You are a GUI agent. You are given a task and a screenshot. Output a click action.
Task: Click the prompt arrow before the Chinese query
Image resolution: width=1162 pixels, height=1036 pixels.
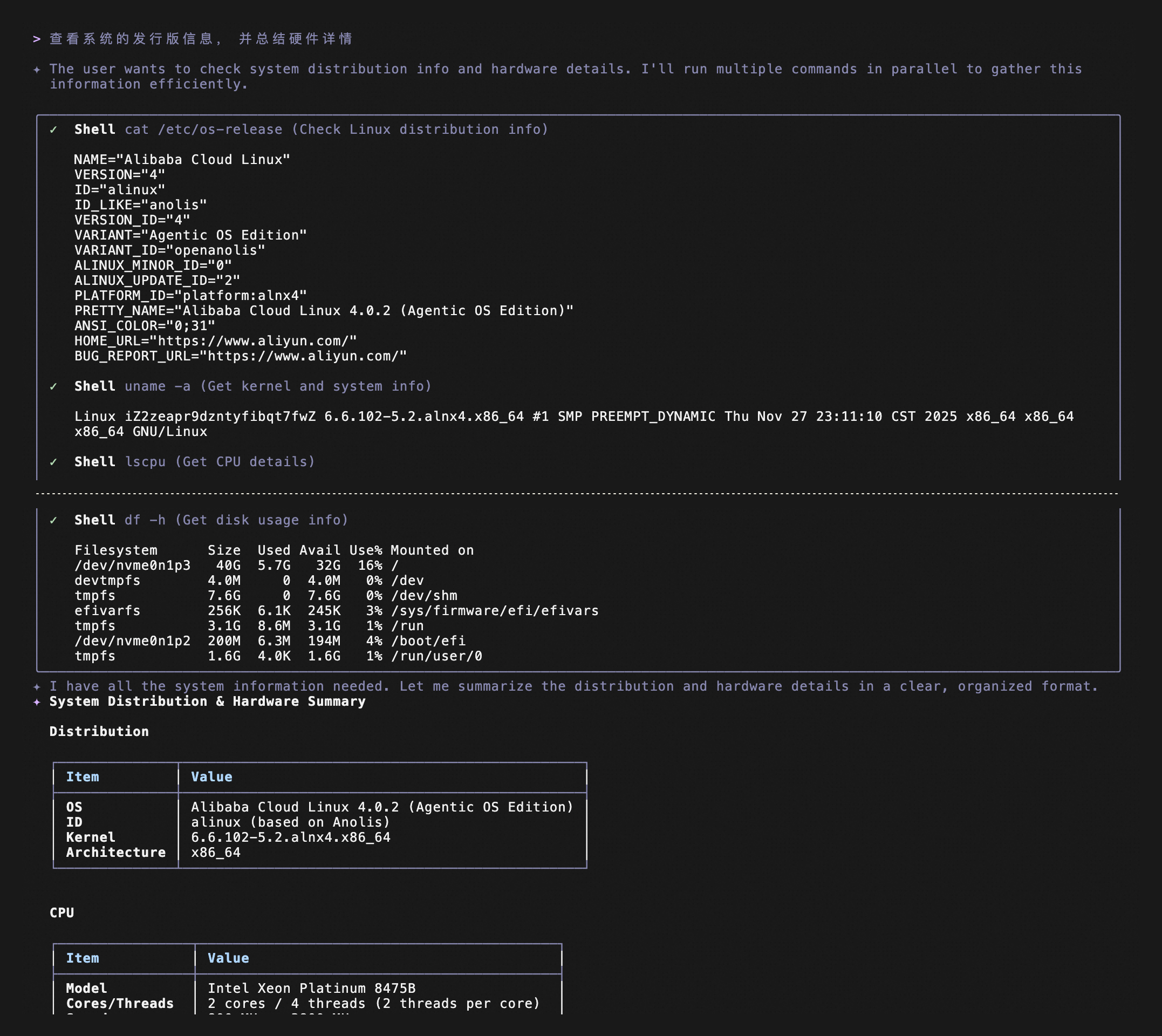(x=37, y=39)
